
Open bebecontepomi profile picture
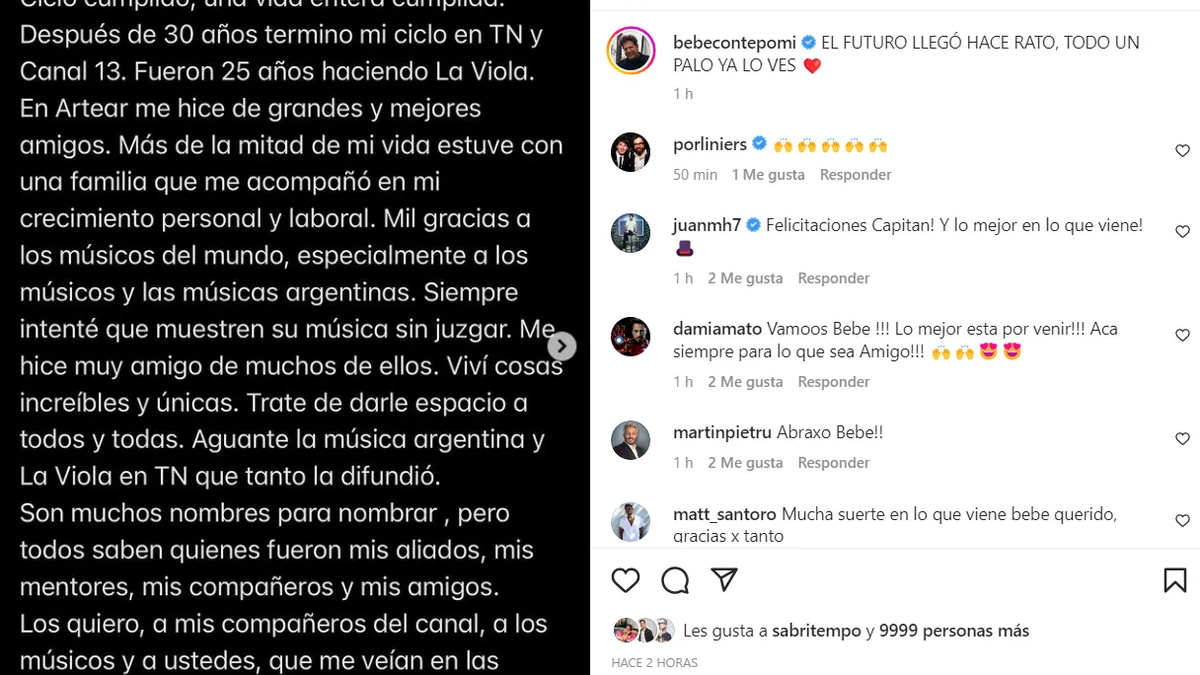(631, 51)
